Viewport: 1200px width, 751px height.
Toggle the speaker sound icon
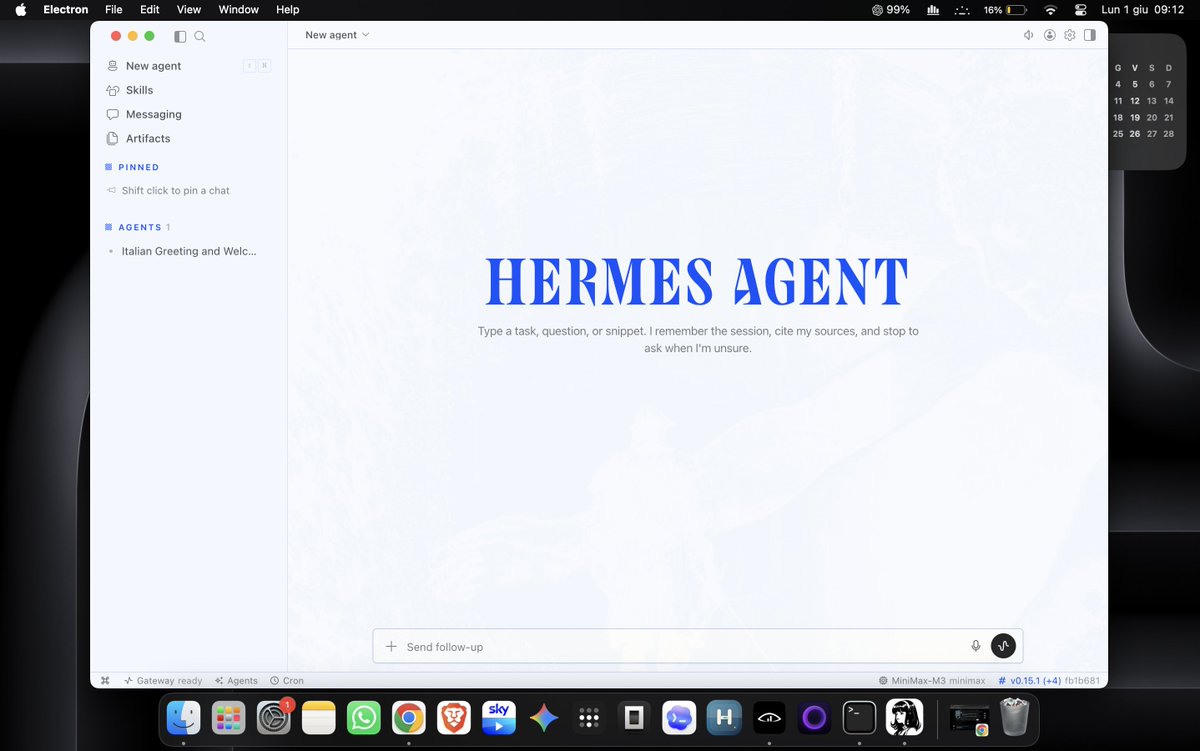[1029, 35]
